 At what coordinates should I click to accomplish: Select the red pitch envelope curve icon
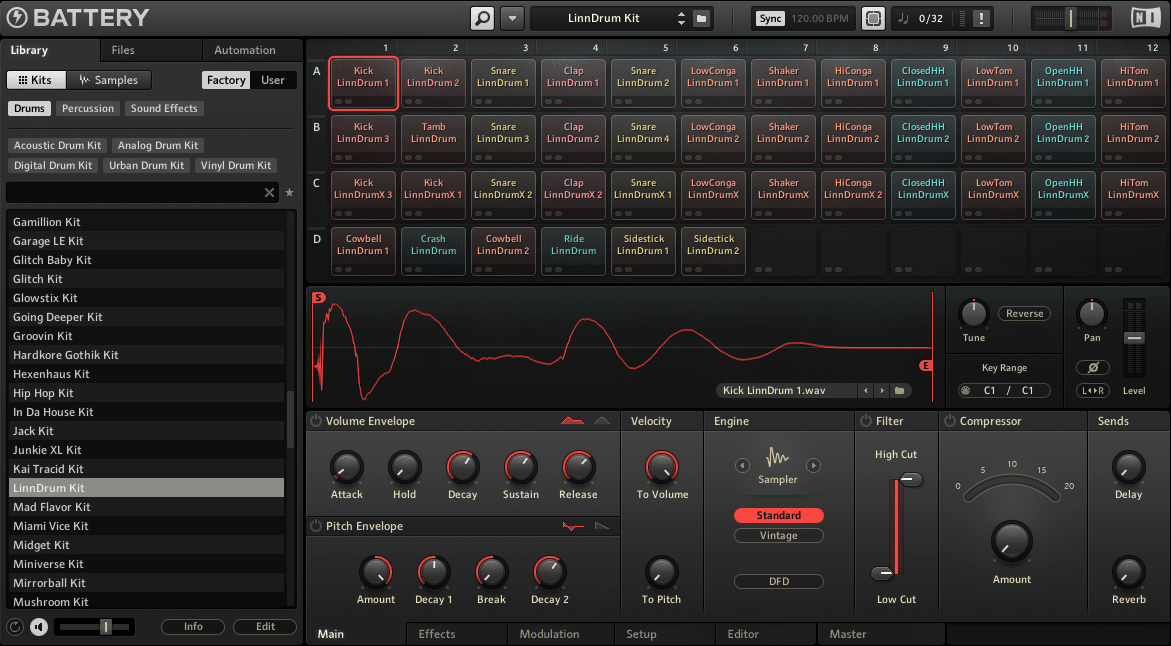coord(573,527)
